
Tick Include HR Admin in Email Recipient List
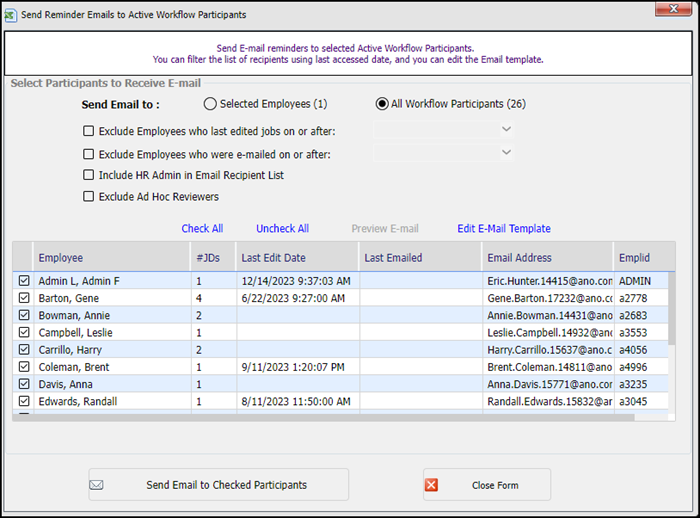[89, 175]
